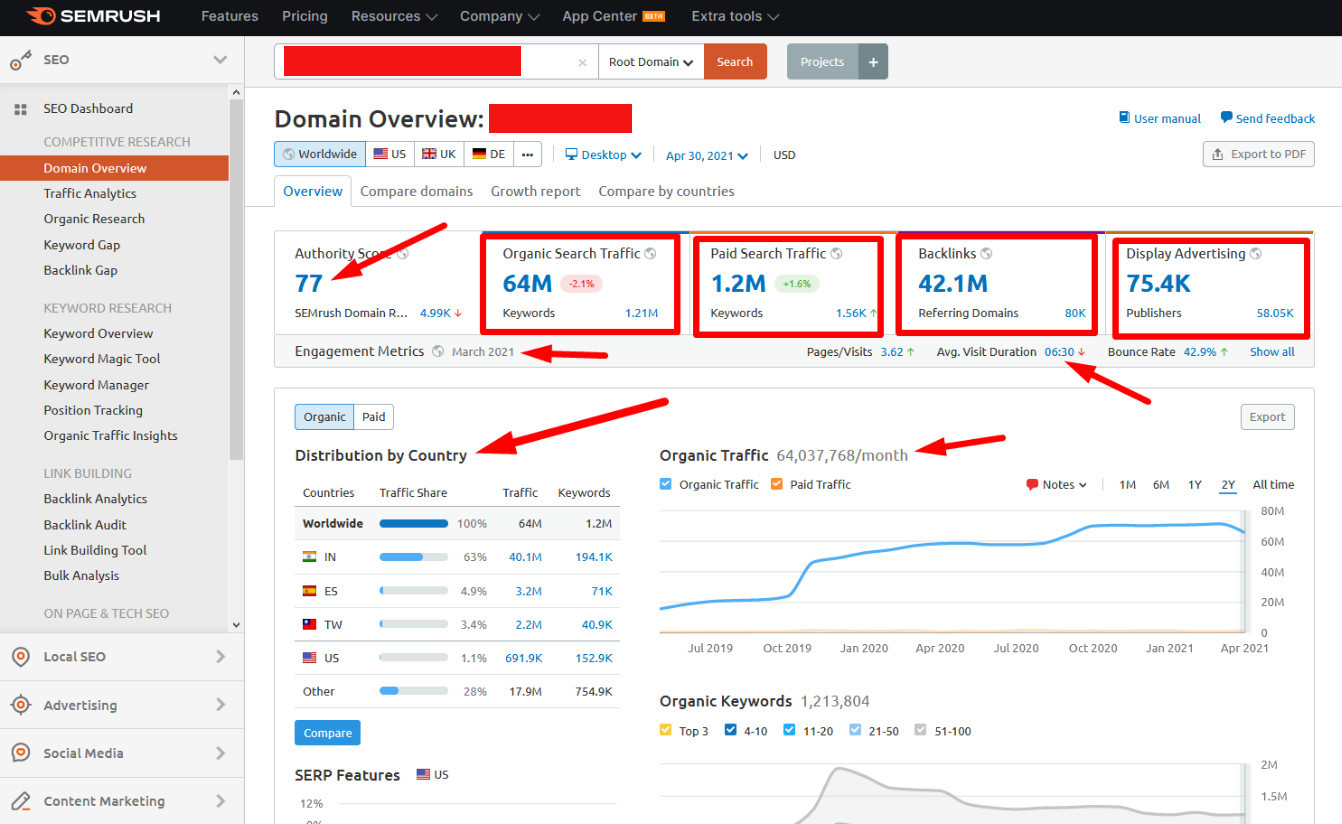This screenshot has width=1342, height=824.
Task: Select the 1Y chart time range
Action: point(1195,485)
